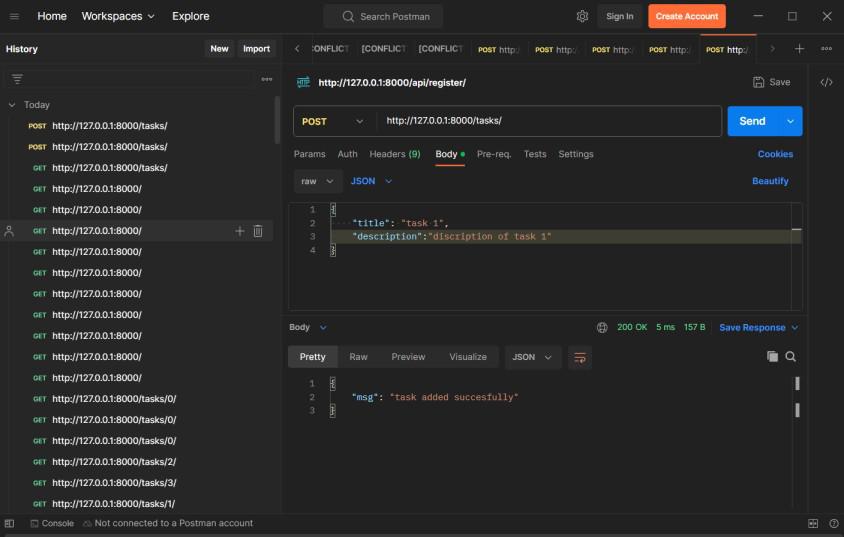Copy response using the copy icon
The image size is (844, 537).
point(772,356)
